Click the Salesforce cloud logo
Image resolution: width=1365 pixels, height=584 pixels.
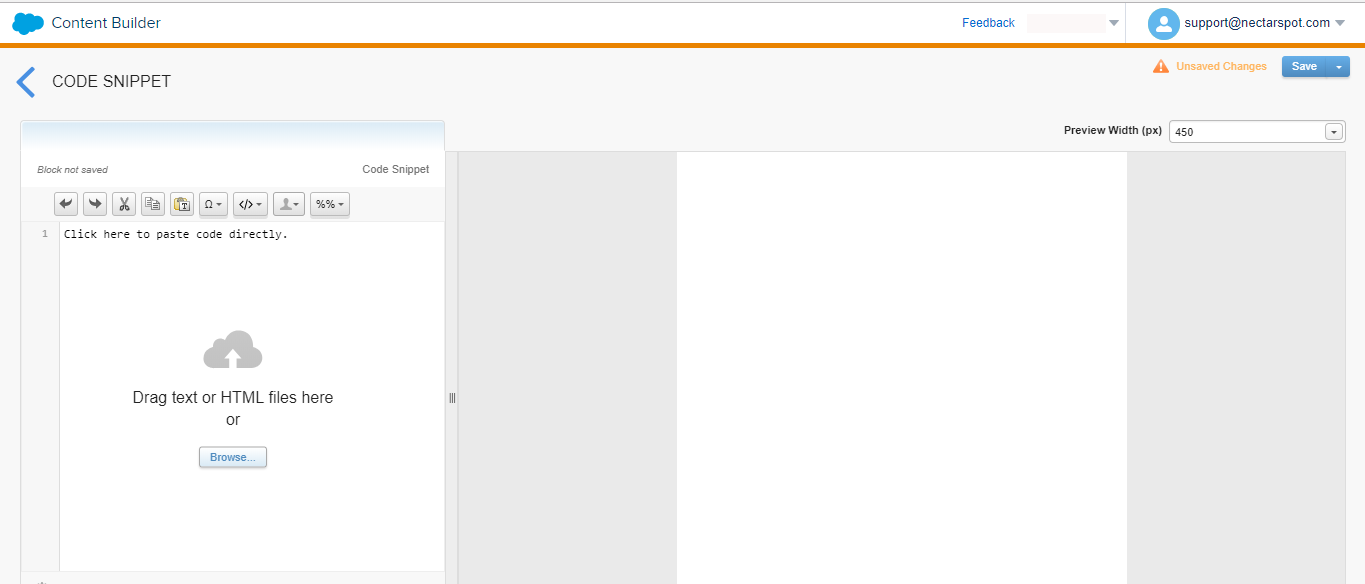[28, 23]
